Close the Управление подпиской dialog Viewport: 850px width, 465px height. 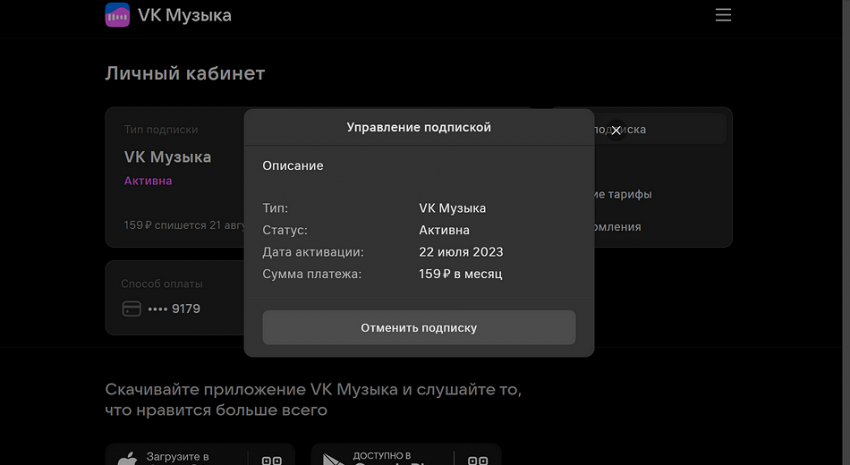616,130
